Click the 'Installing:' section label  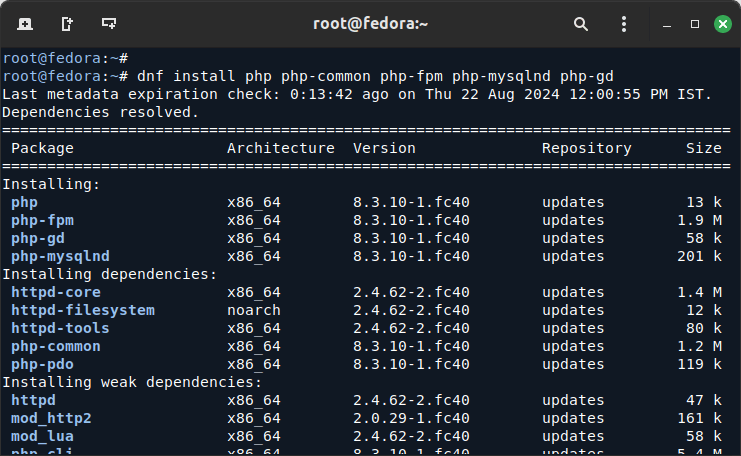[52, 184]
